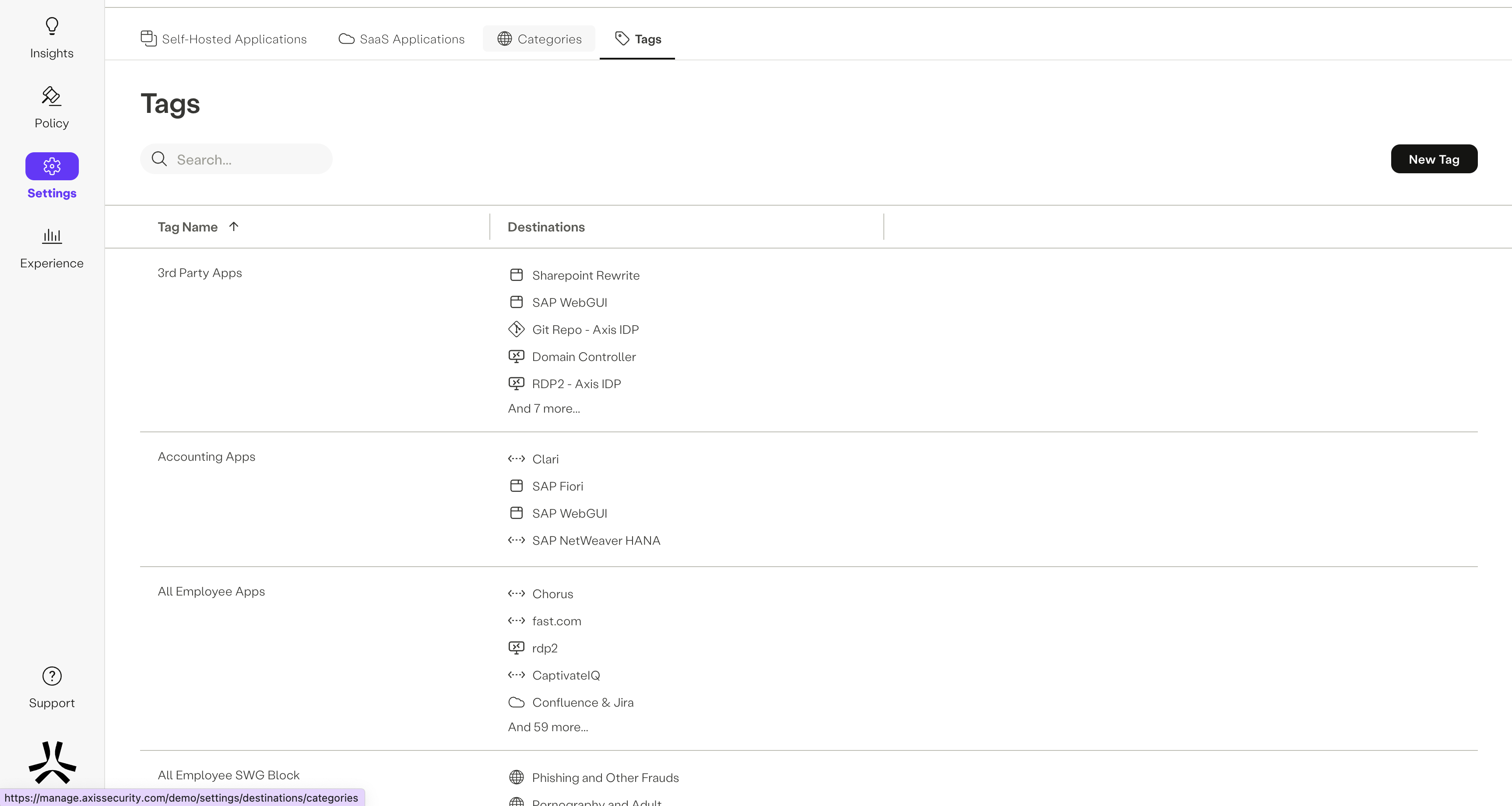Click Git Repo - Axis IDP git icon

point(516,329)
